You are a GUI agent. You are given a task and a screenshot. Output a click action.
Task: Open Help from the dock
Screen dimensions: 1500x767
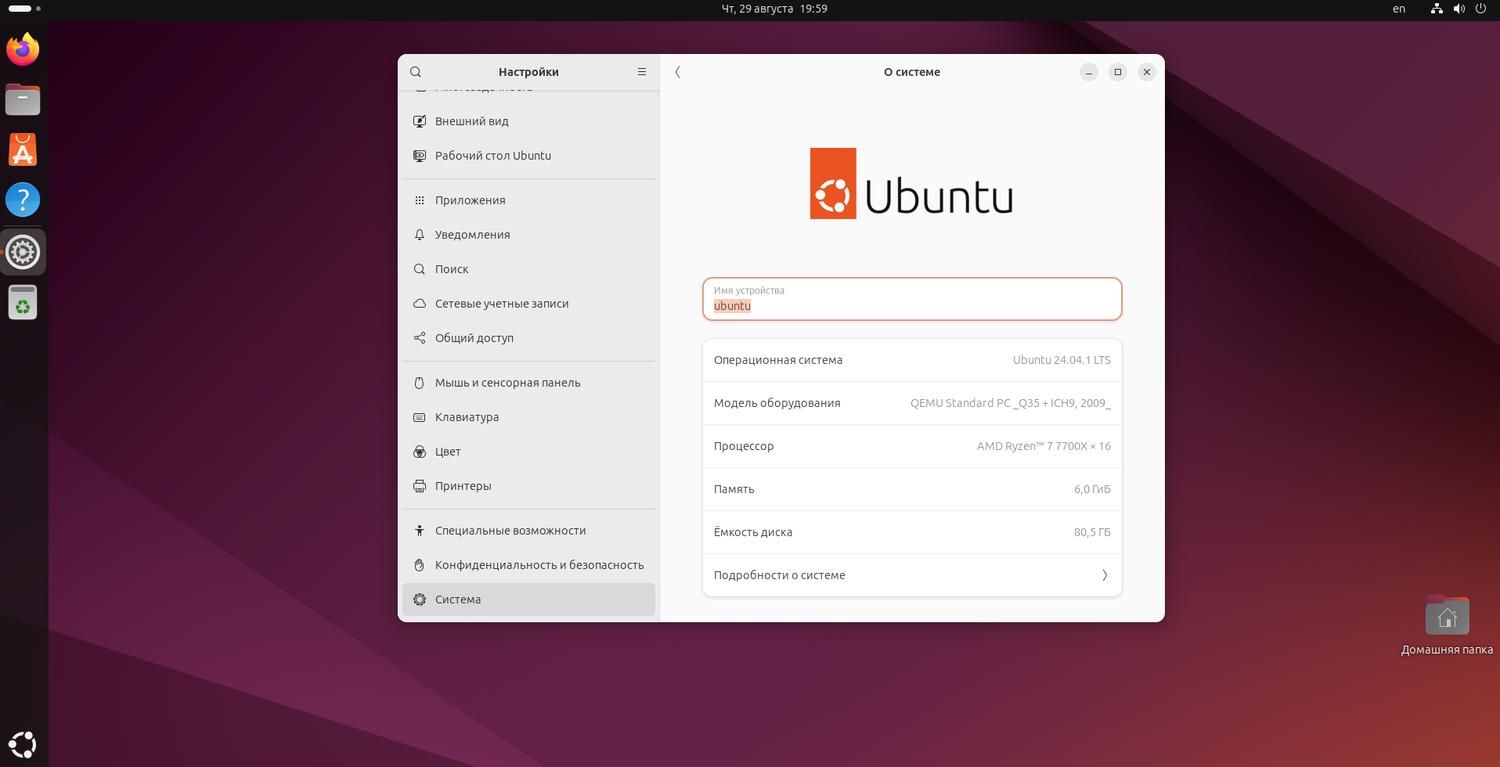coord(22,200)
